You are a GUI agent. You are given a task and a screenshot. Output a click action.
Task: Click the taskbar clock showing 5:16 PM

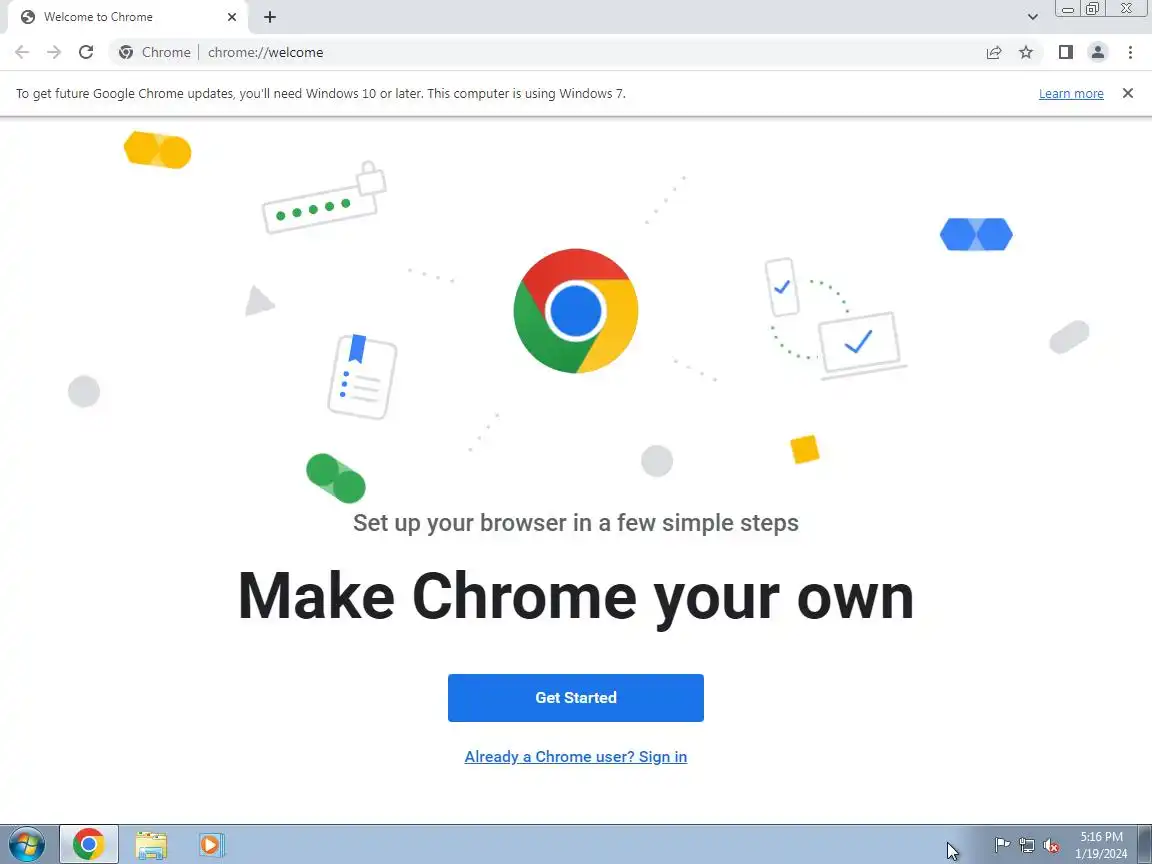pyautogui.click(x=1101, y=845)
